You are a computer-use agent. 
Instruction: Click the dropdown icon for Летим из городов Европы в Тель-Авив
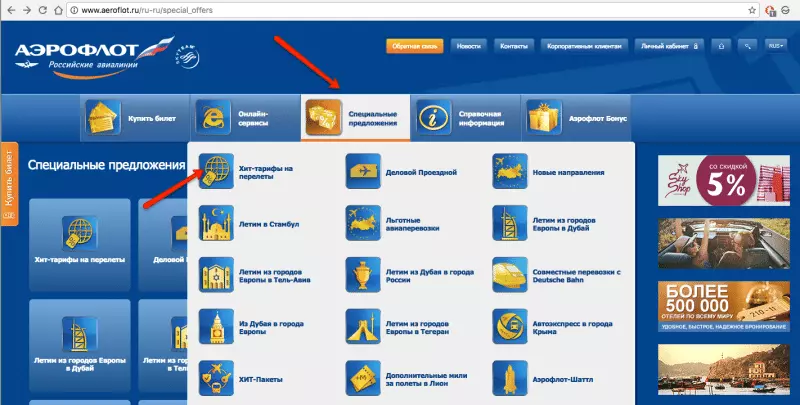coord(216,275)
